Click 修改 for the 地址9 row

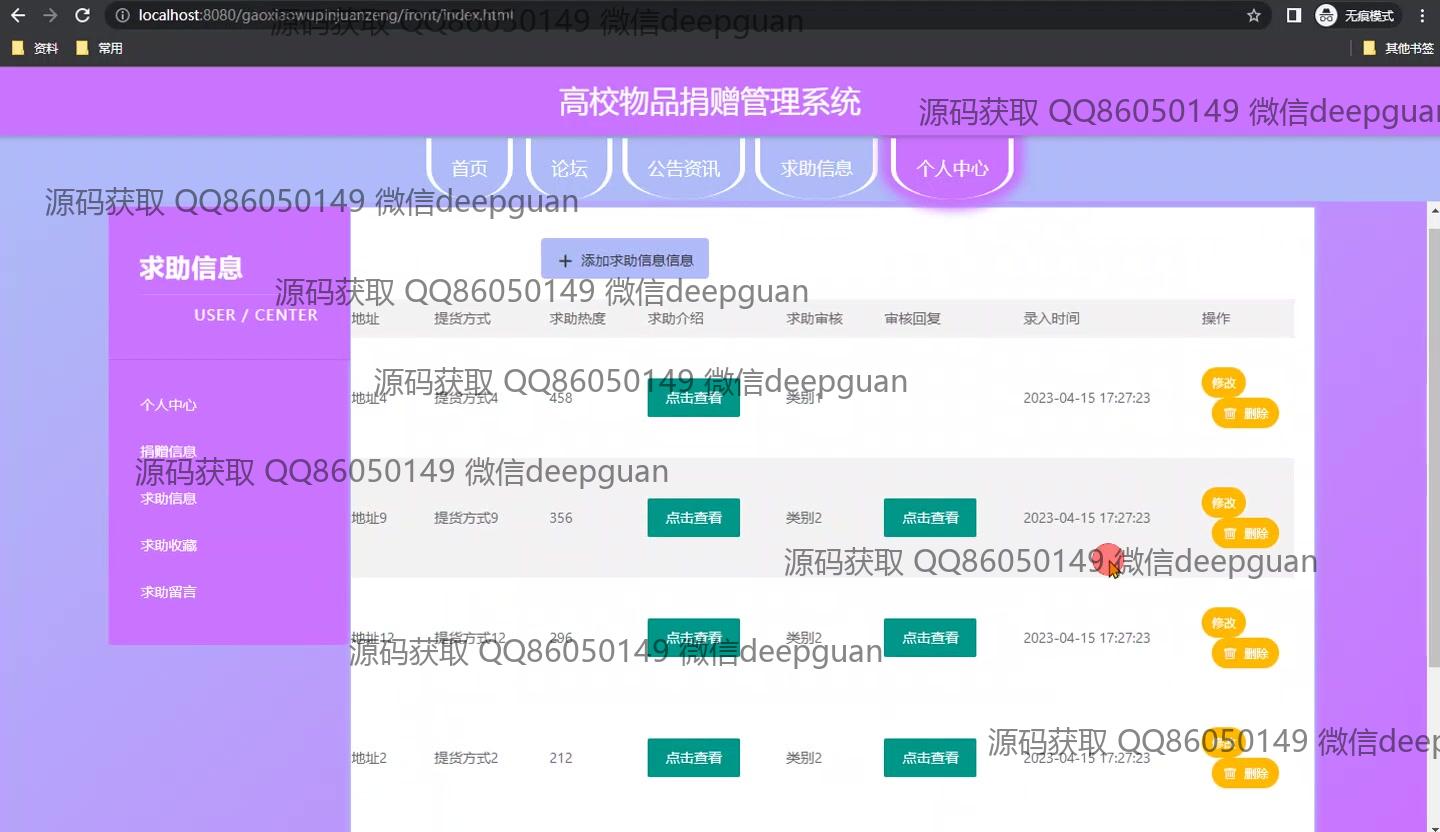click(1224, 502)
